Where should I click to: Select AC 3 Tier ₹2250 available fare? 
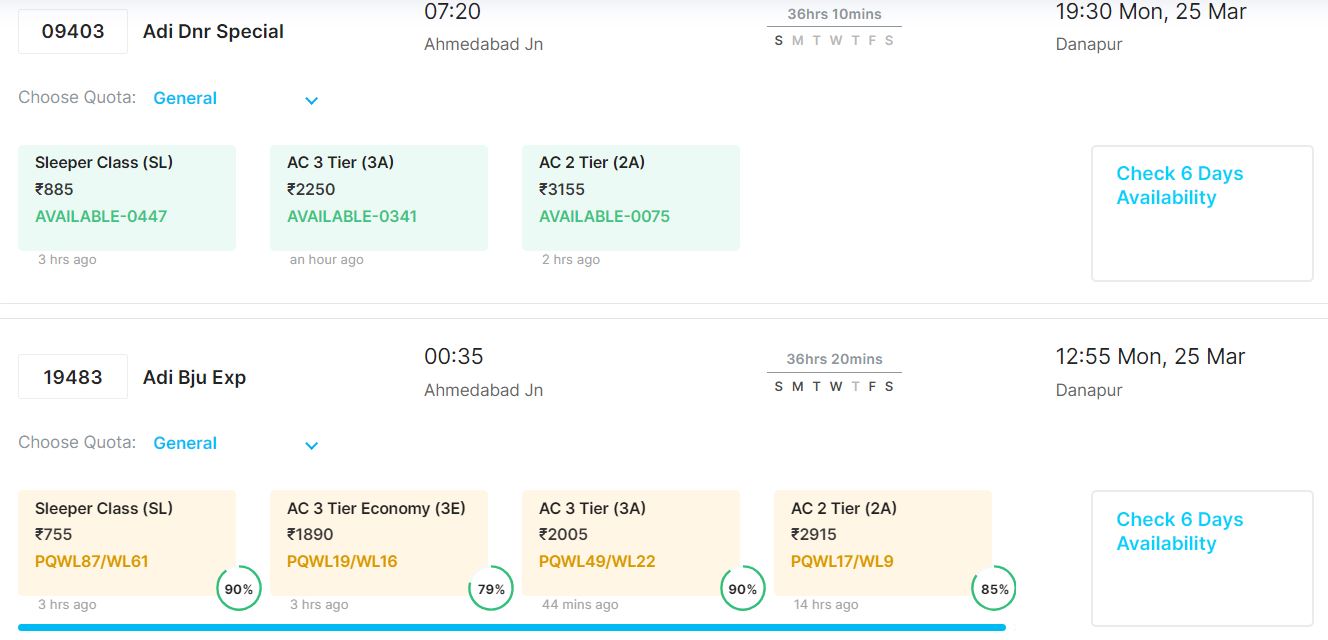pos(378,197)
